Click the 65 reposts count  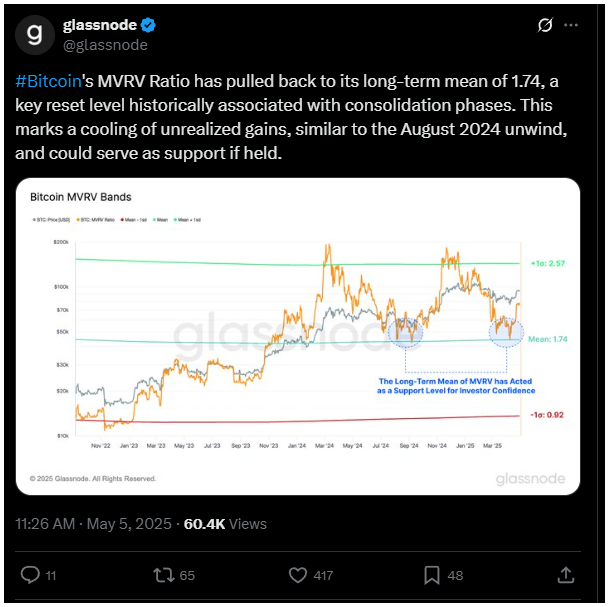pyautogui.click(x=187, y=576)
